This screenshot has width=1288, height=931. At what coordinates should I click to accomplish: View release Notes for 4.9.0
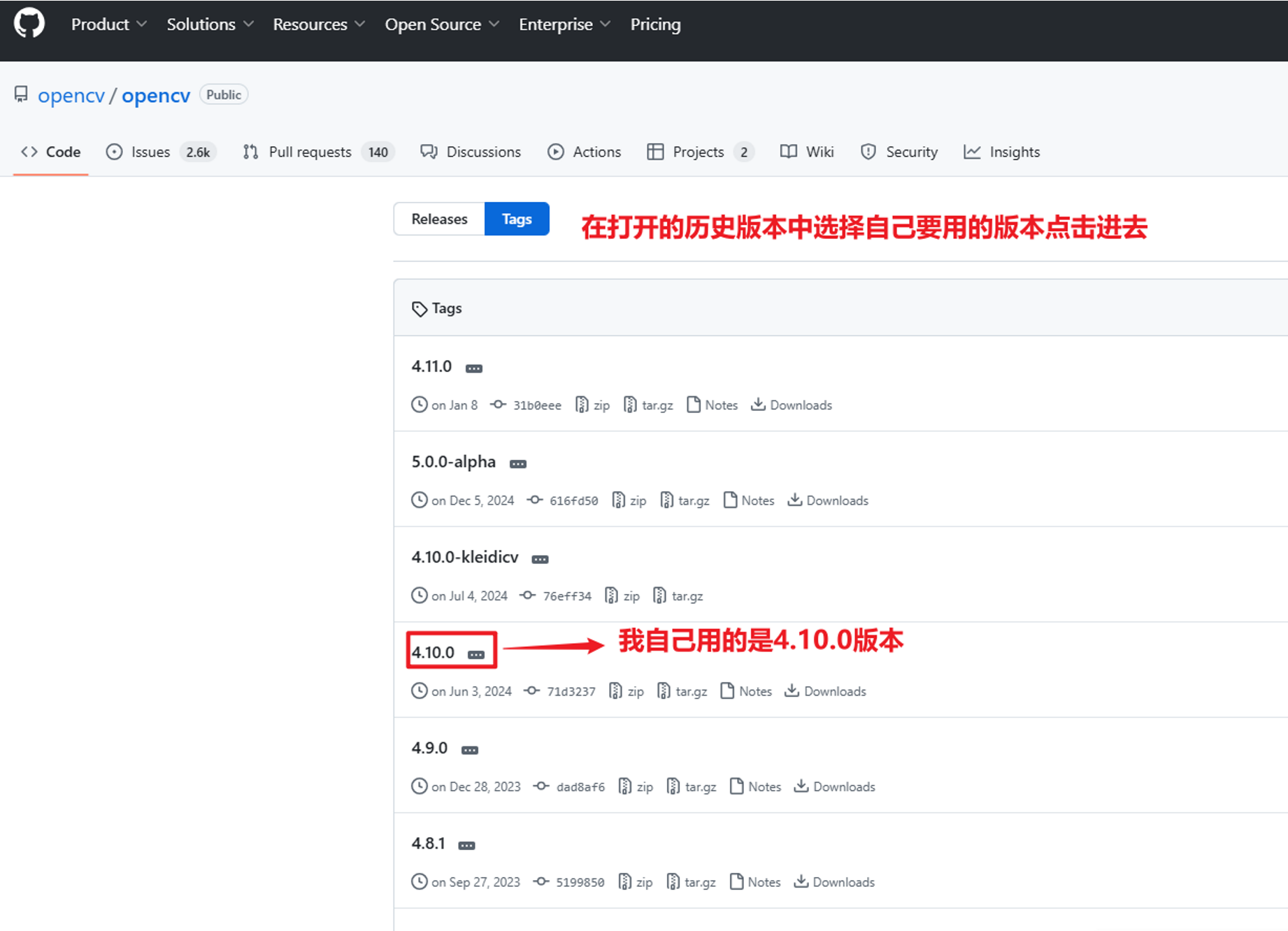click(x=755, y=786)
